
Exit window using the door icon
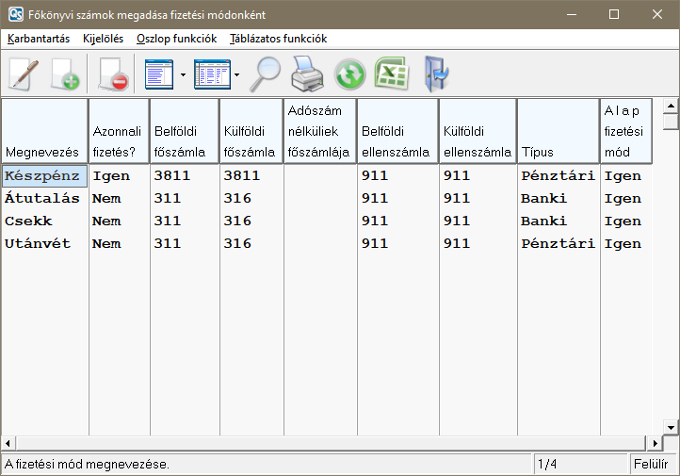point(436,74)
